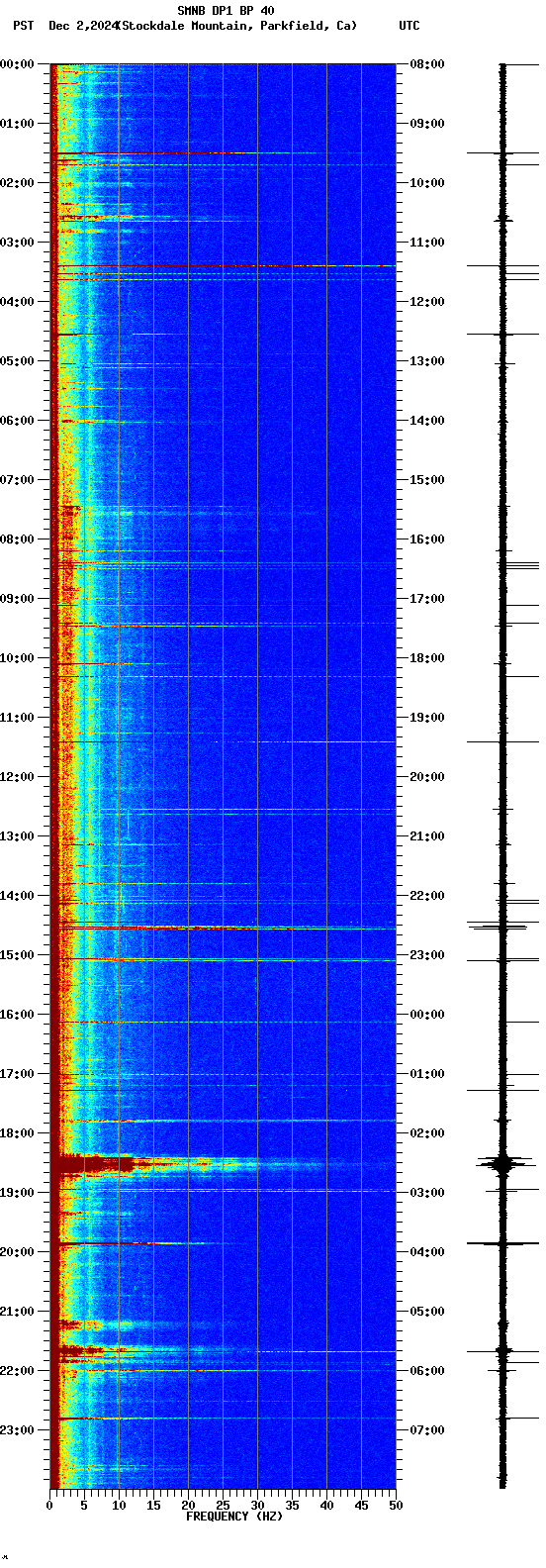Click the PST axis label "02:00"
This screenshot has width=546, height=1568.
(x=17, y=183)
